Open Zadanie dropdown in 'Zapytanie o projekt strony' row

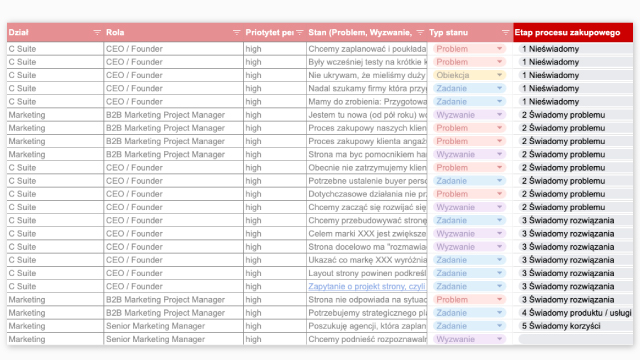(469, 287)
